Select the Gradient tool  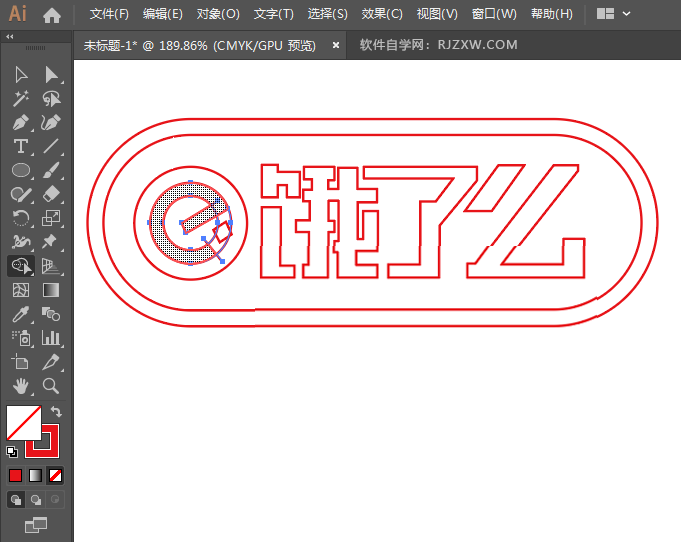click(51, 290)
